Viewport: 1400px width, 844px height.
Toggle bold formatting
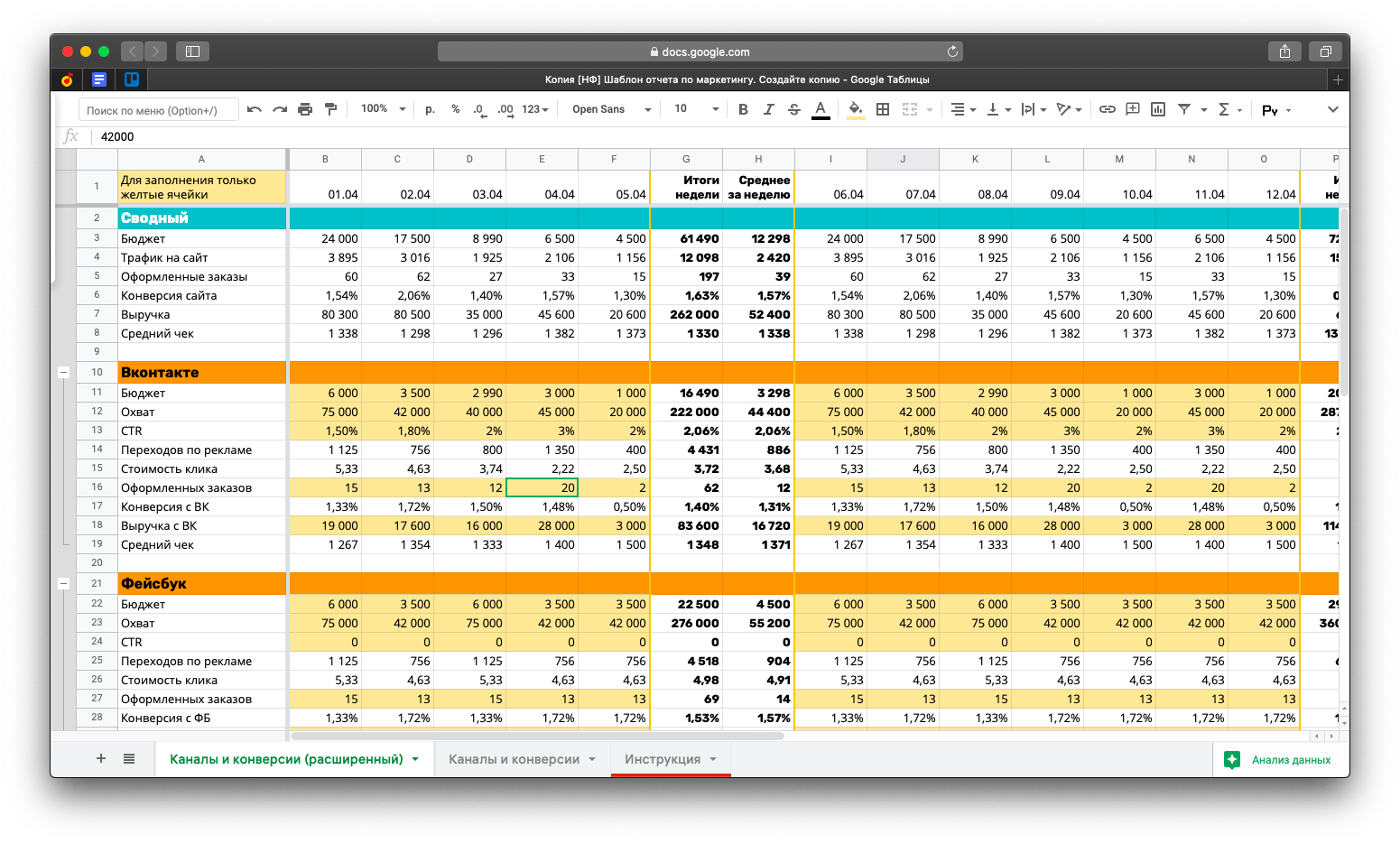click(x=743, y=109)
